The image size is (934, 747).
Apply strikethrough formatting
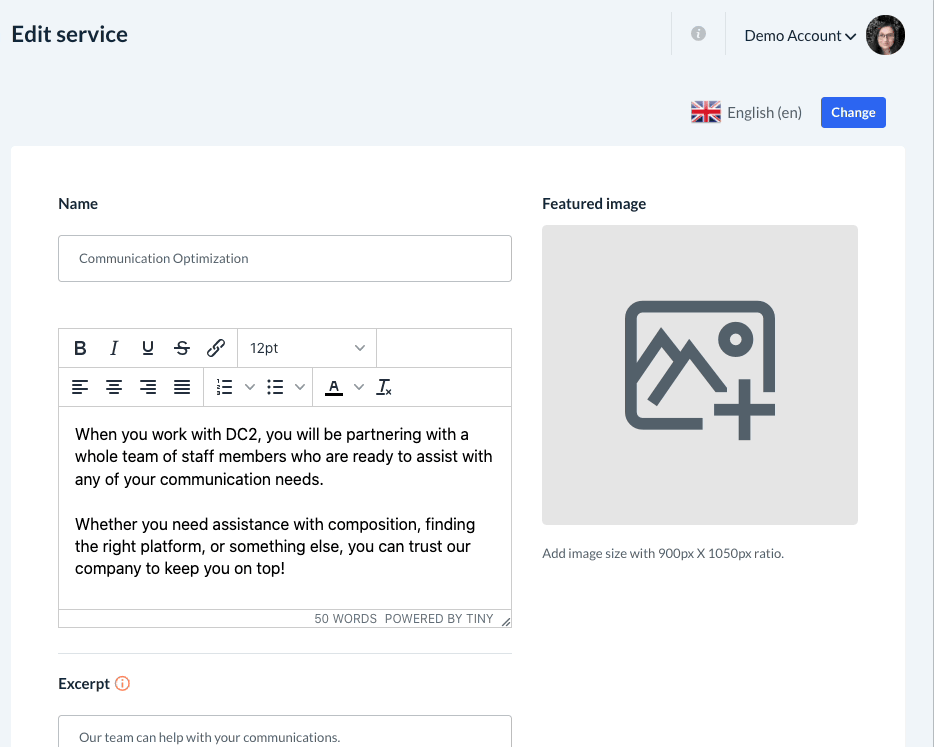[182, 348]
